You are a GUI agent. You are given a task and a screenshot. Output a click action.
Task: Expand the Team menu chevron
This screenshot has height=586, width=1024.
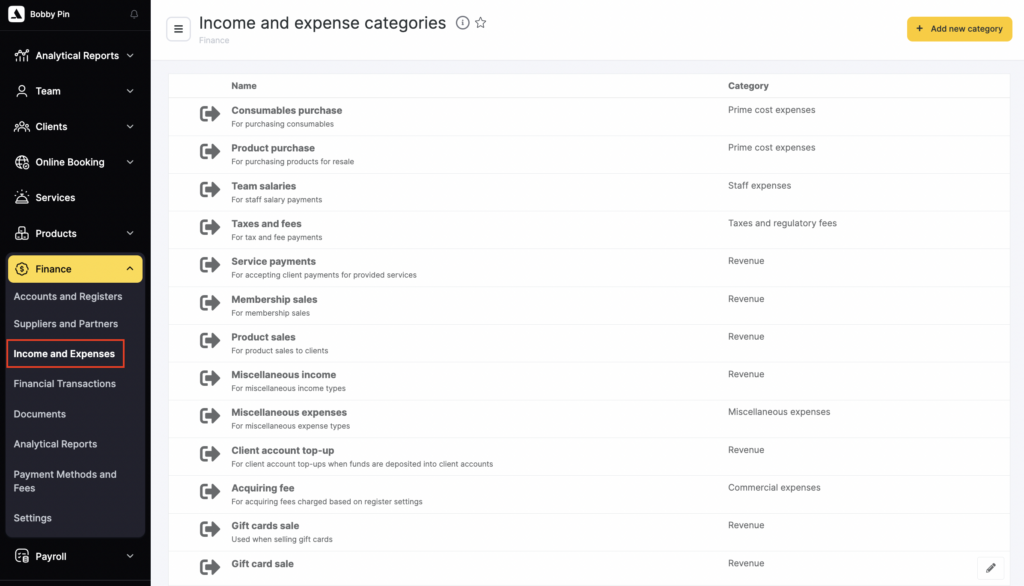click(x=130, y=91)
